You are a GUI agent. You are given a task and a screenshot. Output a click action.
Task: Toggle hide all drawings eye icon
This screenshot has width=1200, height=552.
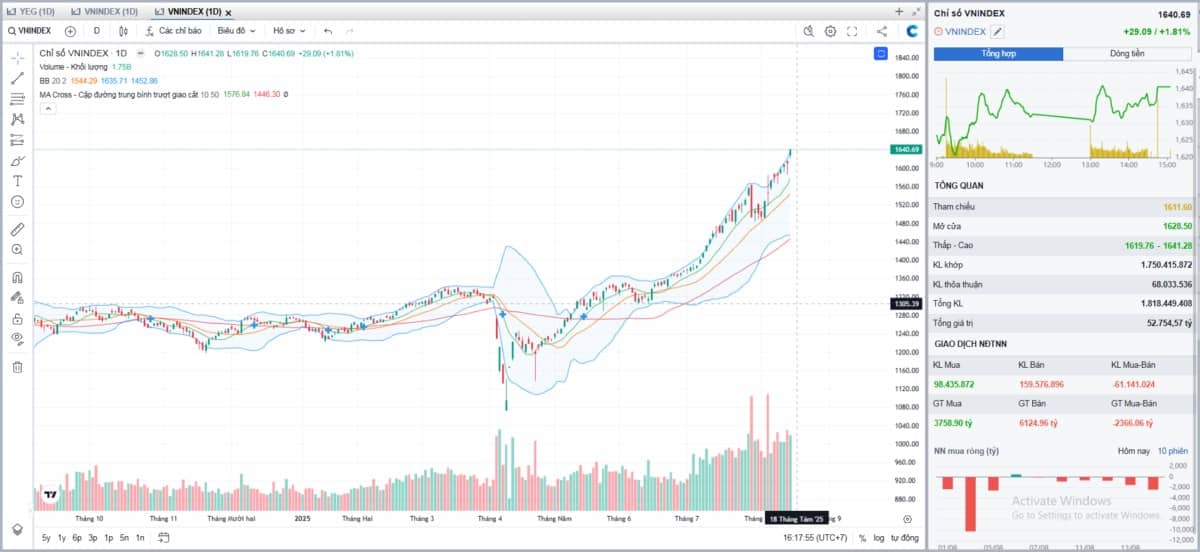tap(17, 339)
